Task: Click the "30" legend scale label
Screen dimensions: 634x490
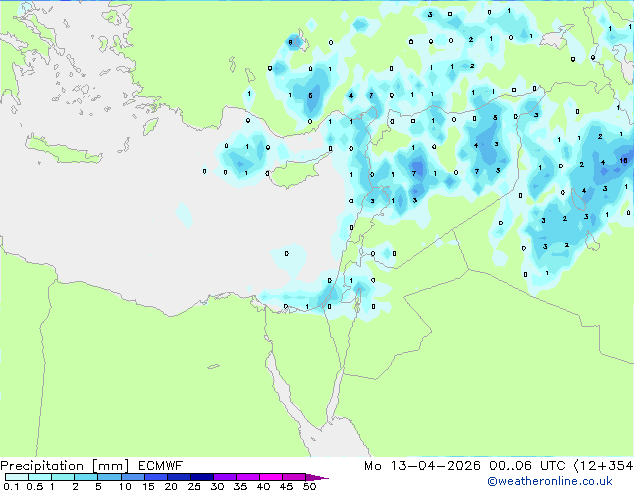Action: [217, 486]
